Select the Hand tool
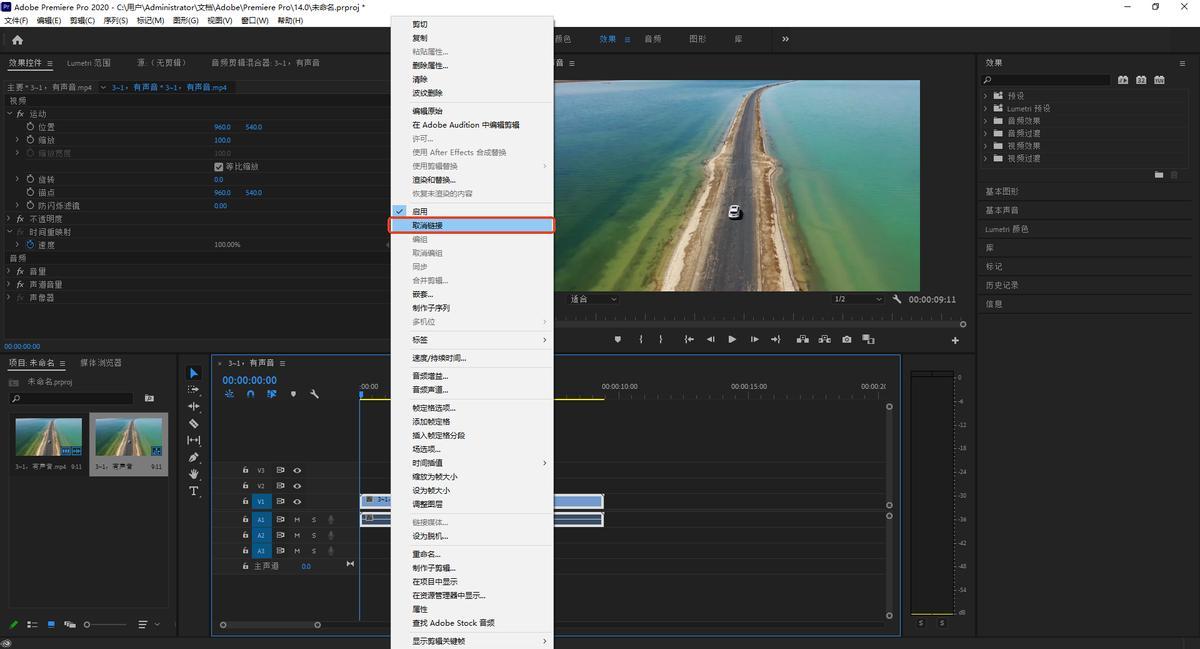The height and width of the screenshot is (649, 1200). coord(193,474)
